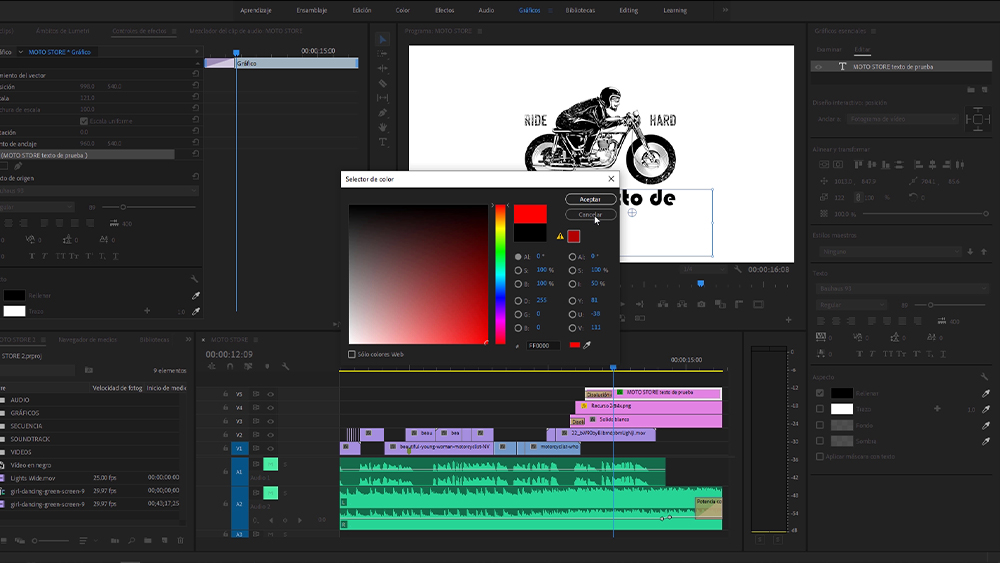Select the Type tool in toolbar
Viewport: 1000px width, 563px height.
(383, 142)
